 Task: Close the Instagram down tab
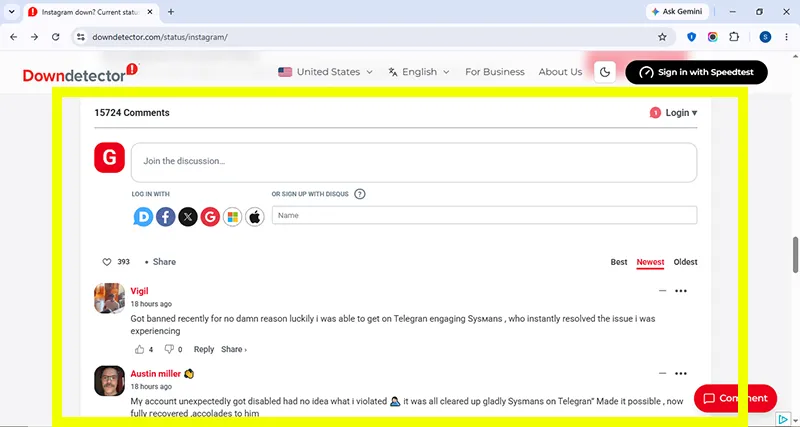point(150,12)
